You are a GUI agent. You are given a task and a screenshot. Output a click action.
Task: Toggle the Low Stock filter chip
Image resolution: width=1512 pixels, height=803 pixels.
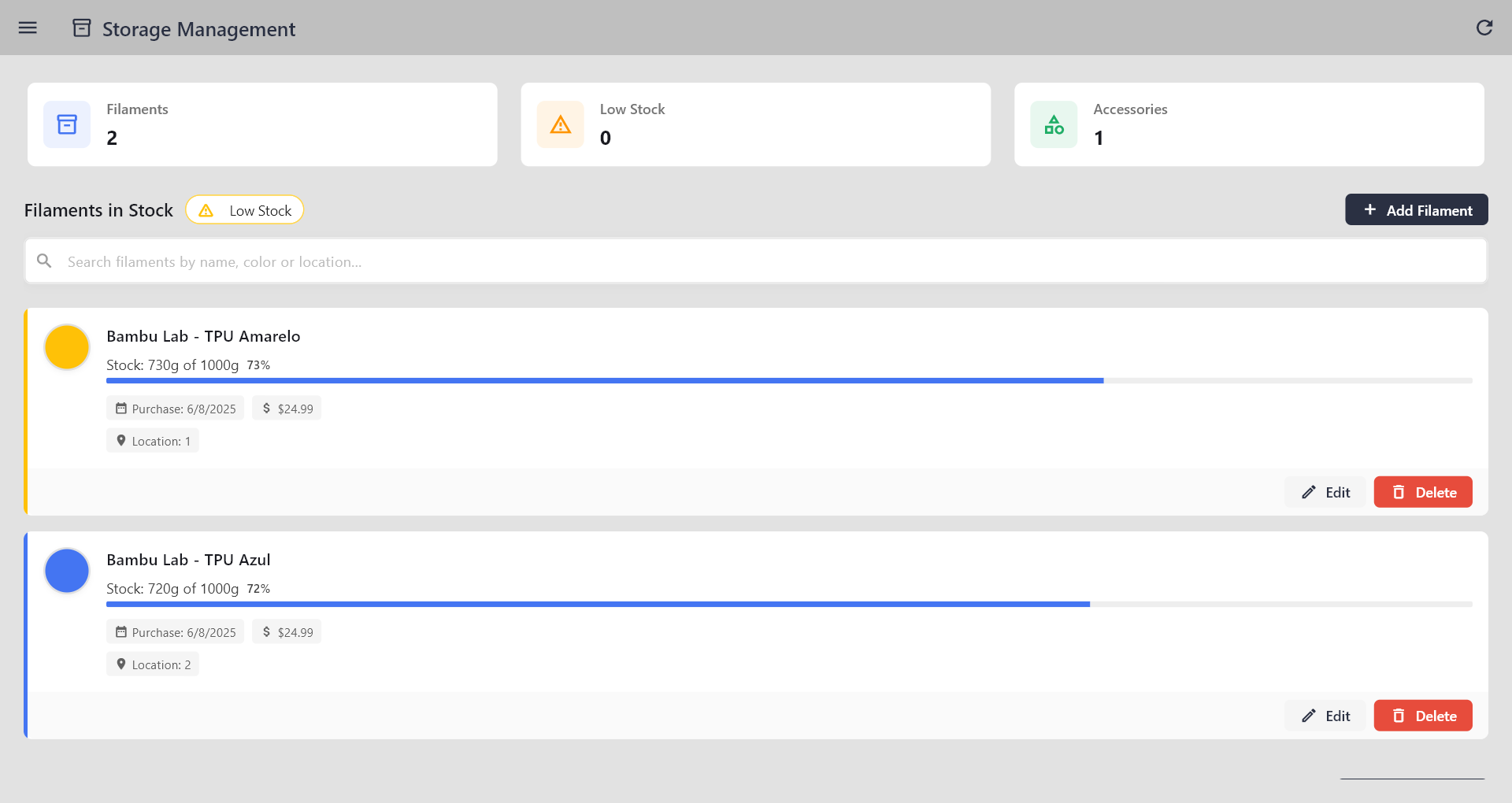245,210
